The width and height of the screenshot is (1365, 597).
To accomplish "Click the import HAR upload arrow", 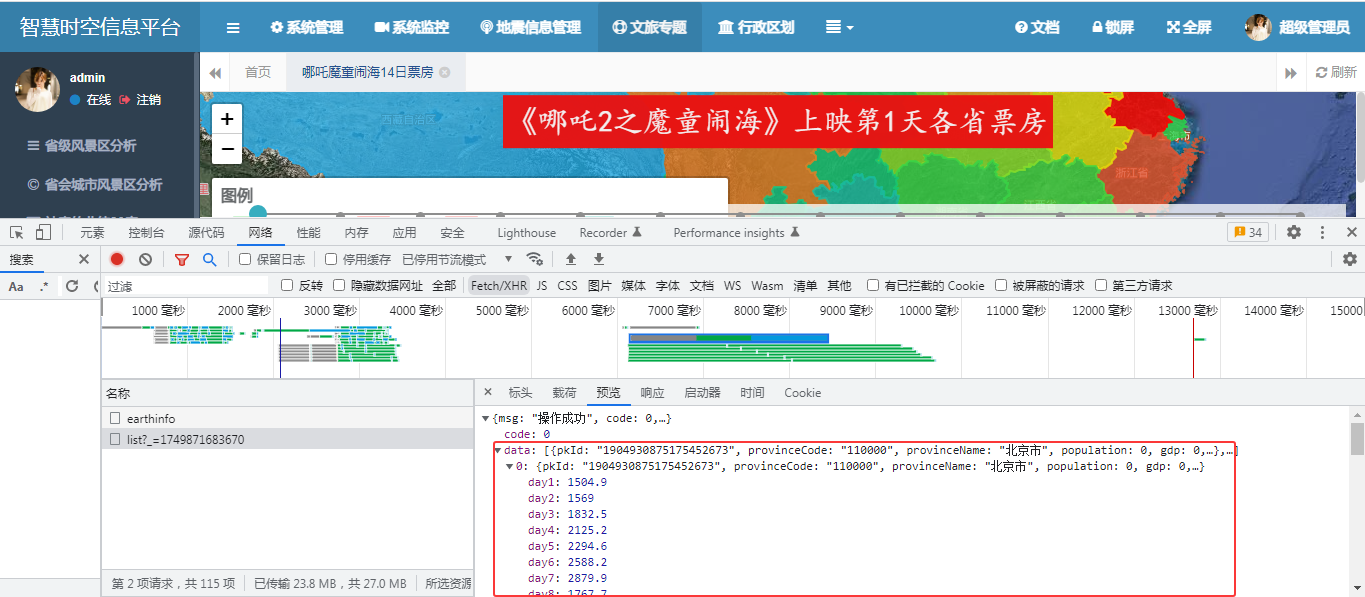I will tap(571, 259).
